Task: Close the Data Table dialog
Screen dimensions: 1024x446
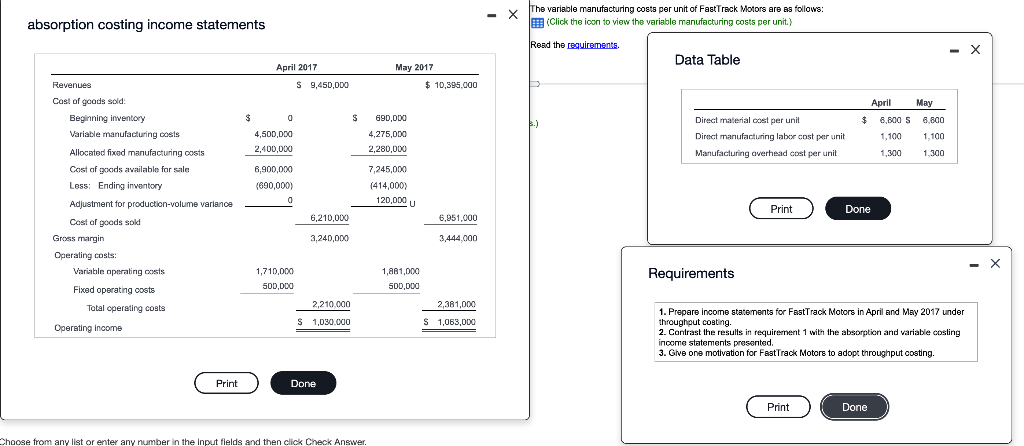Action: tap(975, 50)
